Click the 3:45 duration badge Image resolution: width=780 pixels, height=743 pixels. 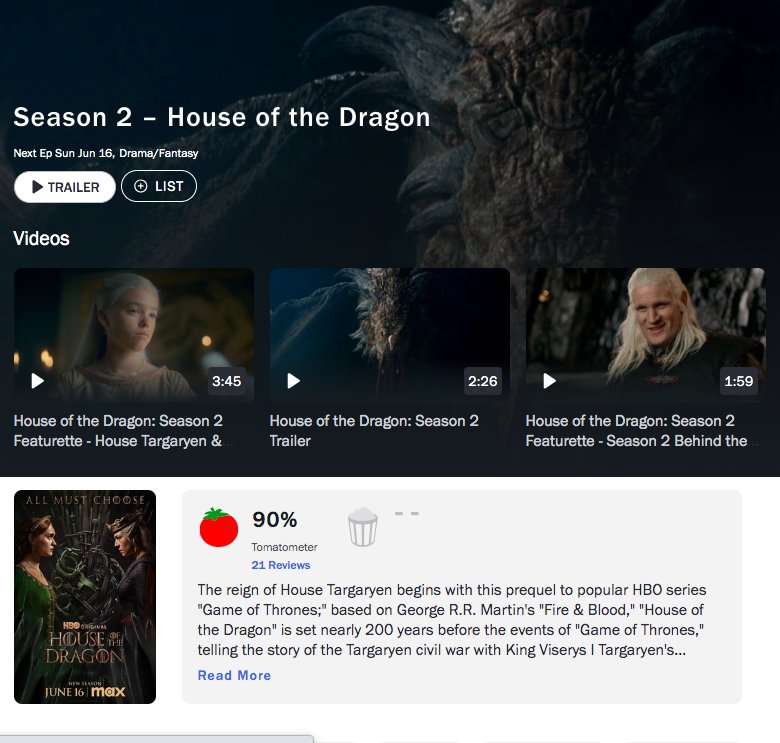(x=226, y=381)
